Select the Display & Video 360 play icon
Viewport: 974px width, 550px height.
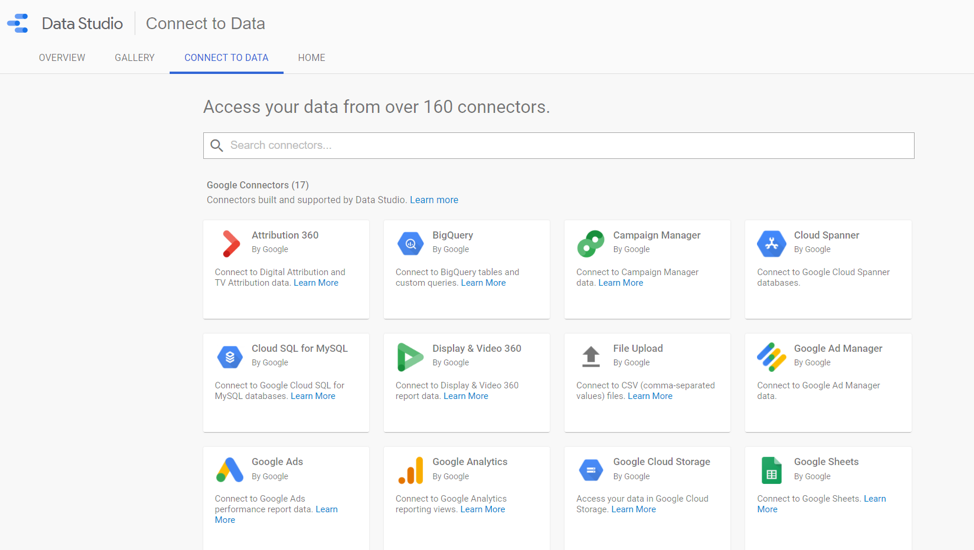click(x=410, y=357)
